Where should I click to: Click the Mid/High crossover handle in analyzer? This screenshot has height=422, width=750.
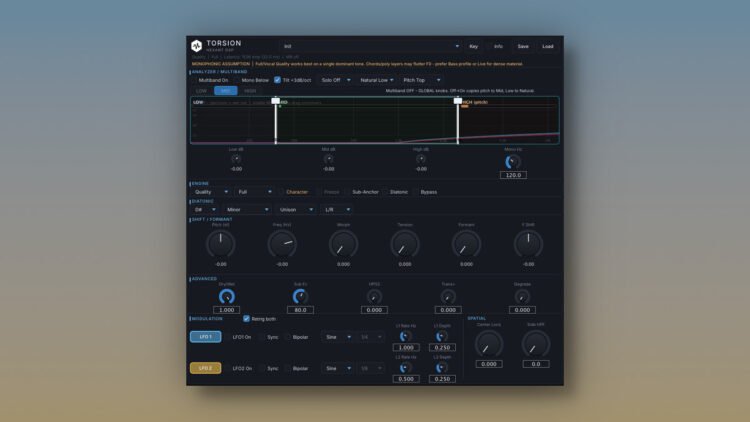pos(458,101)
